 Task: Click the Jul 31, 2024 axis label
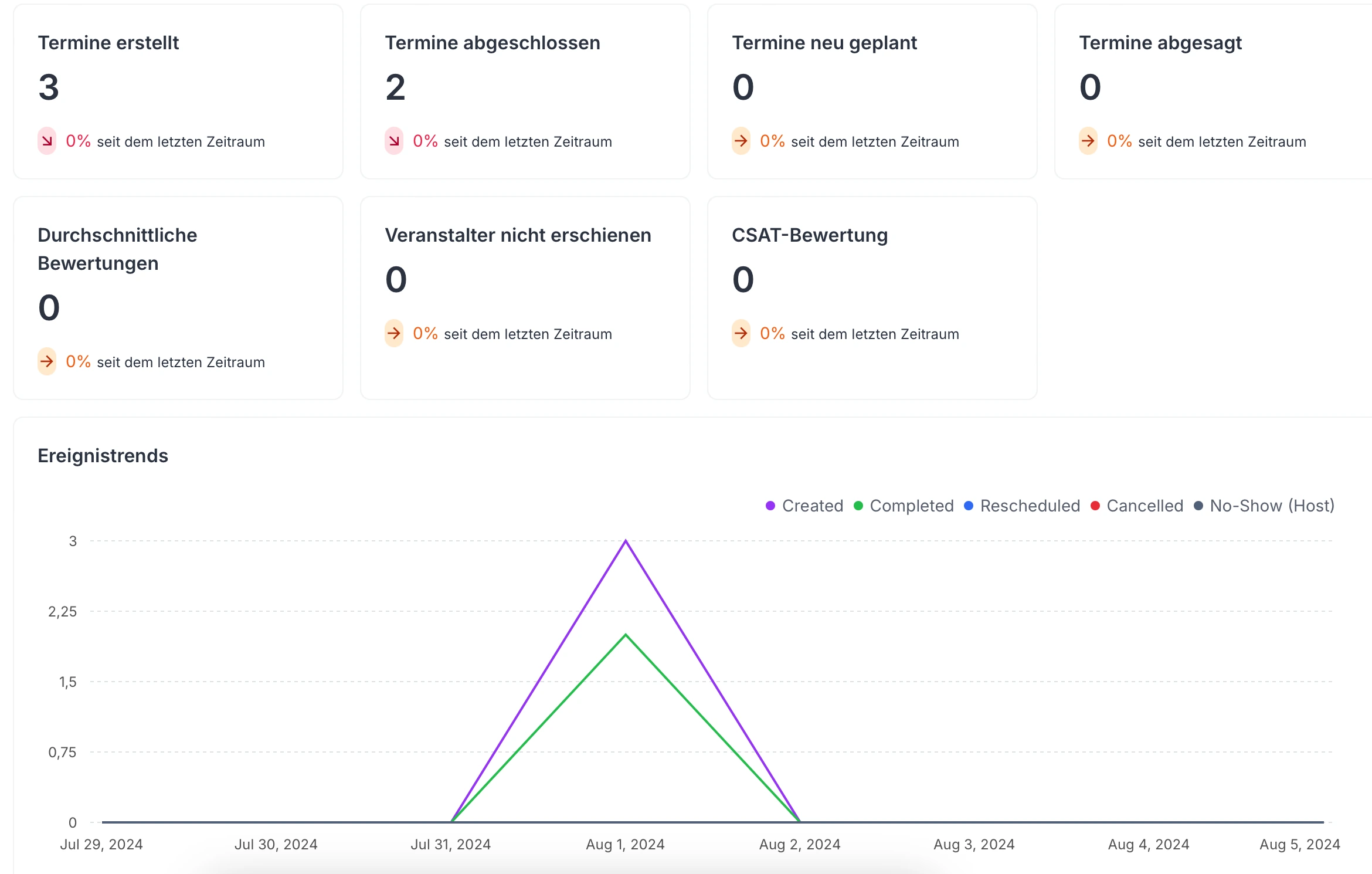click(x=450, y=844)
